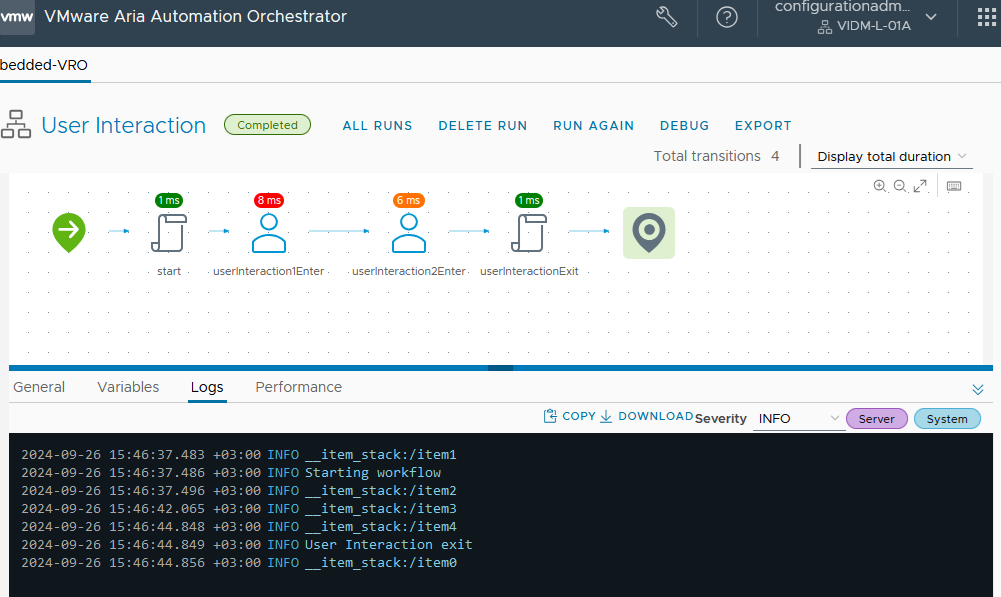Click the 1 ms badge above userInteractionExit
This screenshot has width=1001, height=597.
(x=529, y=200)
